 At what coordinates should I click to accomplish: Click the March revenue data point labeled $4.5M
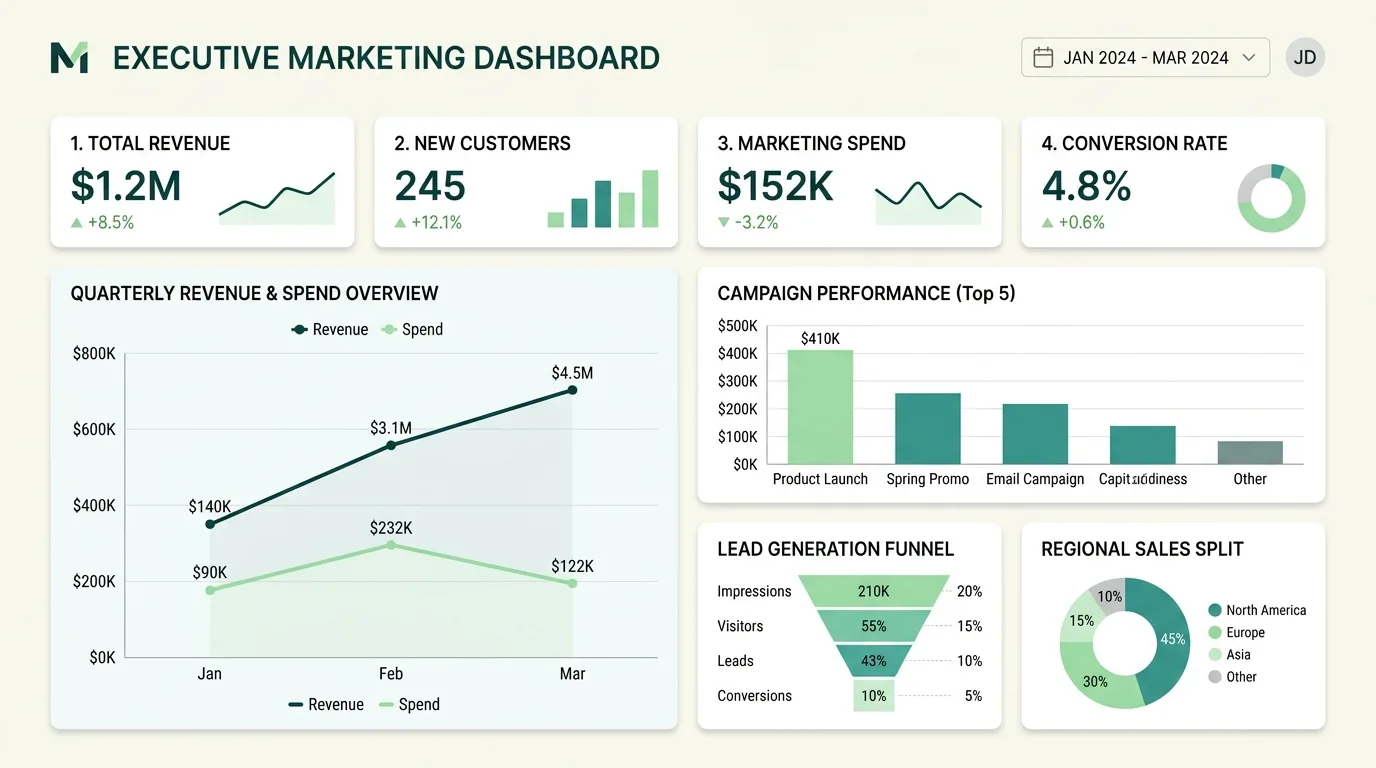coord(572,390)
